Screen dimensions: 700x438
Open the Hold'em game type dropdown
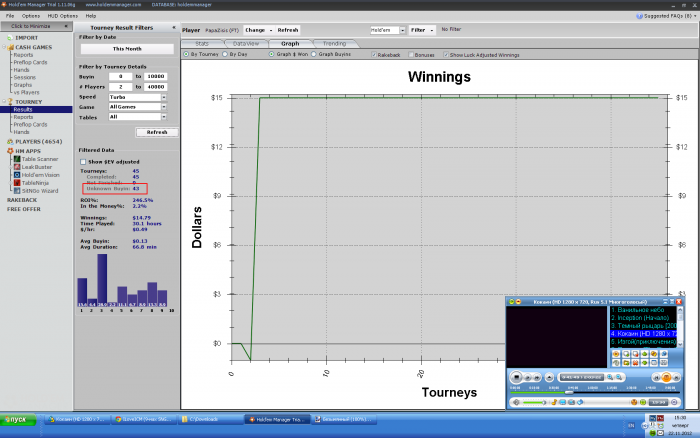(402, 30)
